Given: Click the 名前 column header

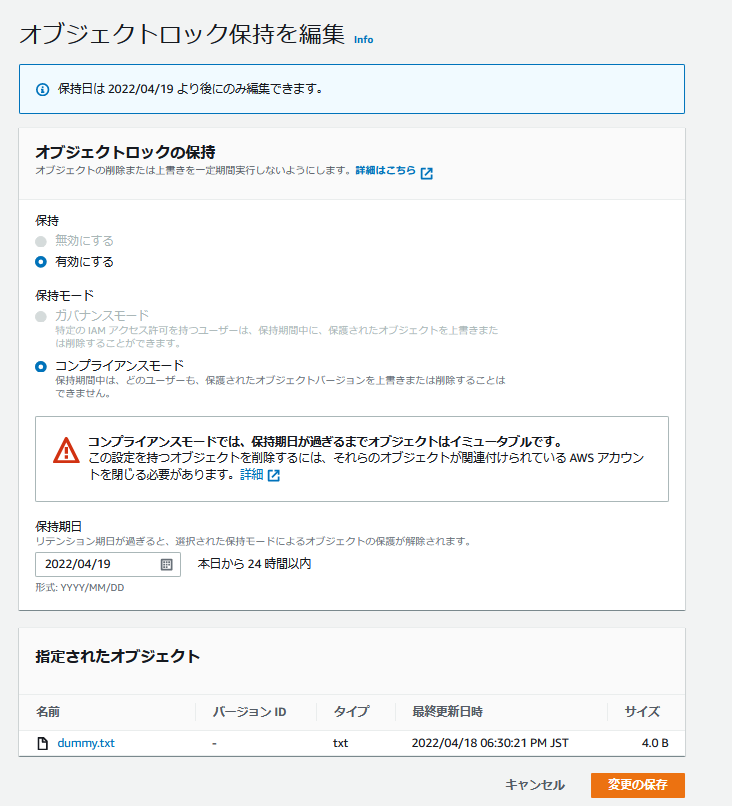Looking at the screenshot, I should click(48, 711).
